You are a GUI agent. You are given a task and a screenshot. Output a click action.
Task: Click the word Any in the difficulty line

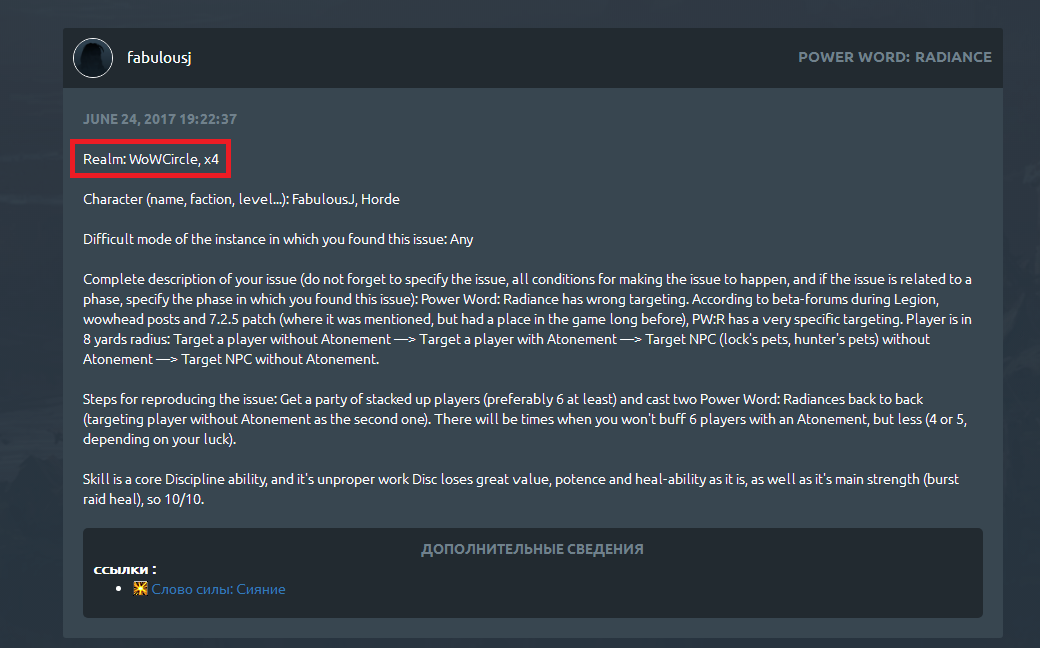click(x=475, y=239)
